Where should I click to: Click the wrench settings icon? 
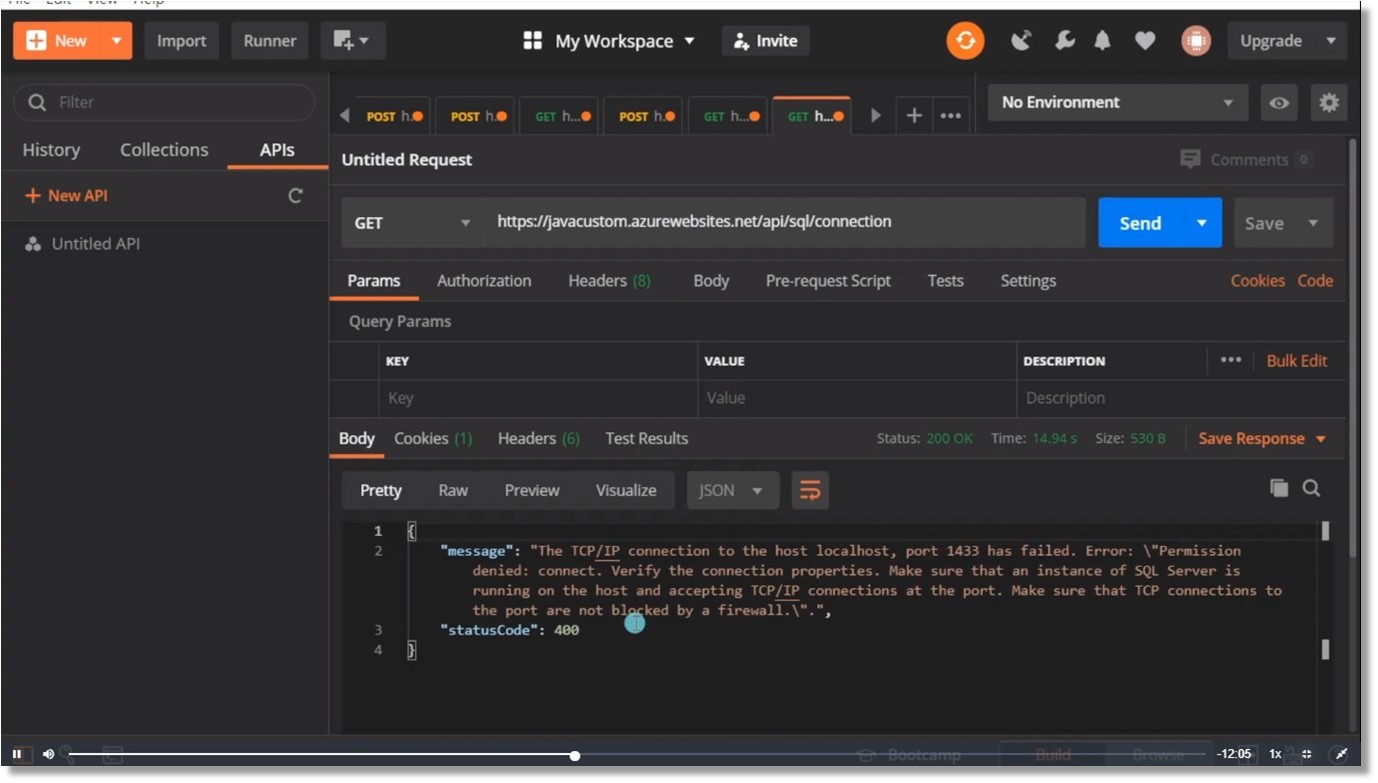pyautogui.click(x=1064, y=41)
